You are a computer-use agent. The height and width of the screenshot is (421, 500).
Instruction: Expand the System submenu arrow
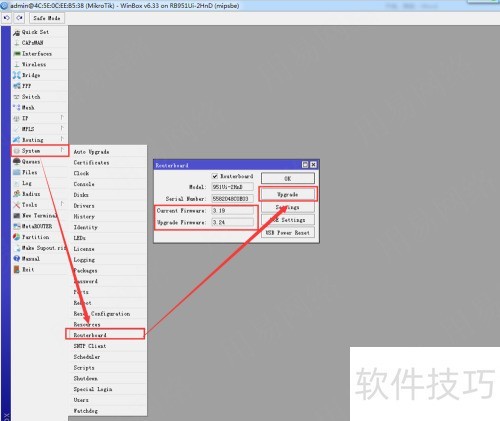(x=62, y=150)
